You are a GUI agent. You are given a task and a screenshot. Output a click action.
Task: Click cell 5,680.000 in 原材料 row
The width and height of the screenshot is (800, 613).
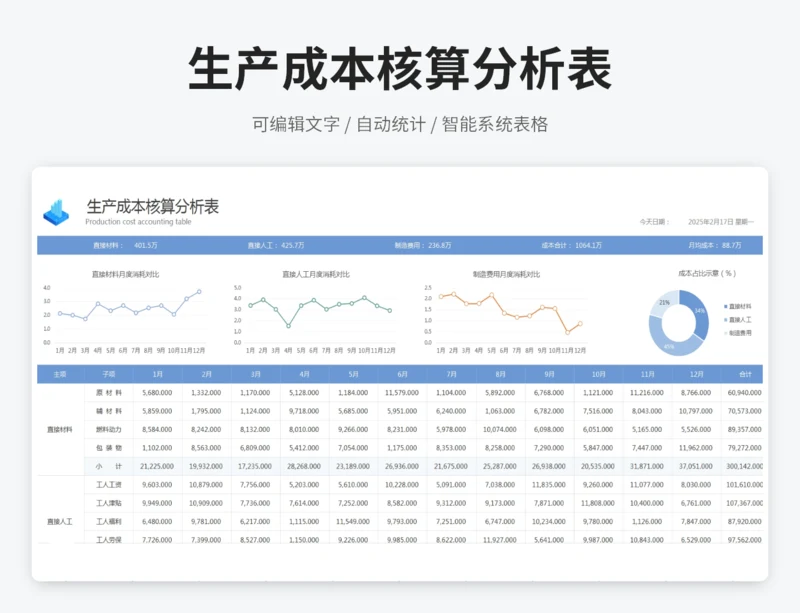coord(157,393)
